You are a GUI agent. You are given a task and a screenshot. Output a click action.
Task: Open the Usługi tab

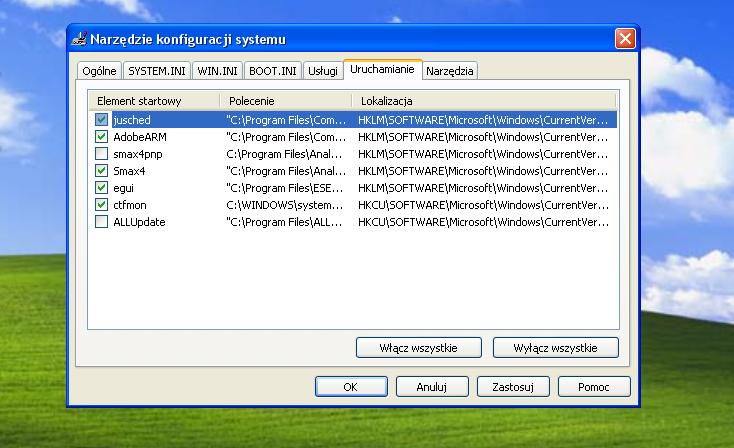[323, 71]
